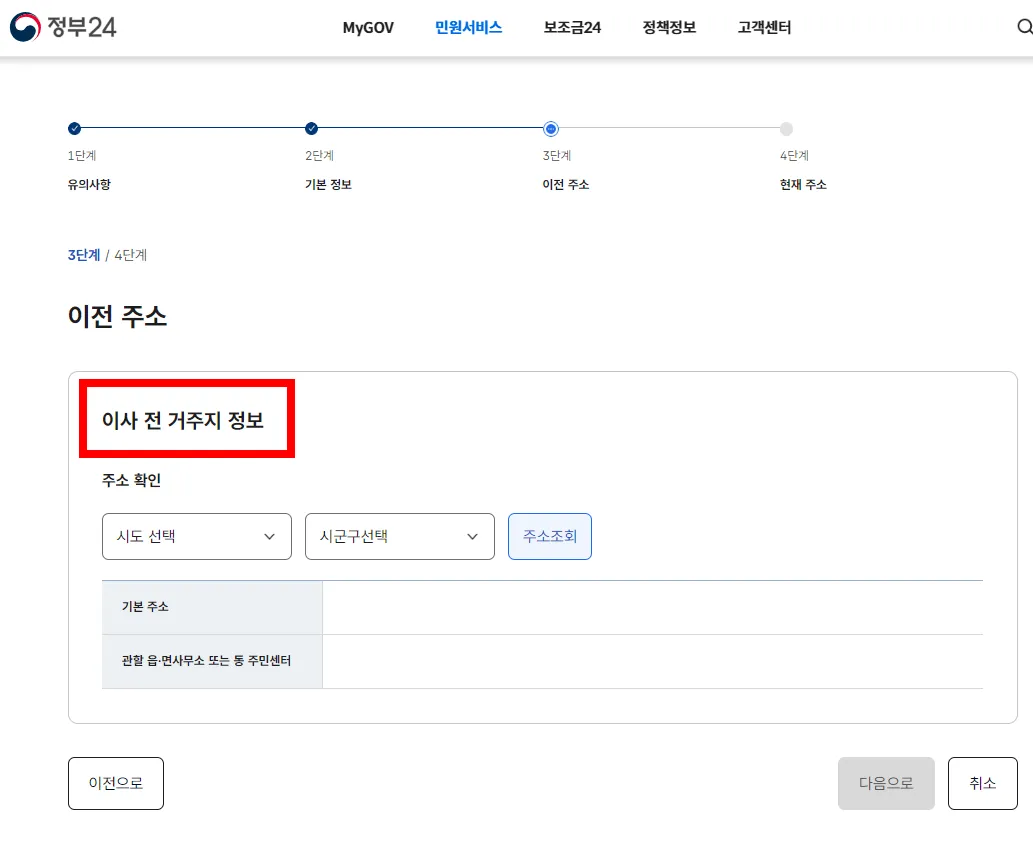Open the 보조금24 menu
Image resolution: width=1033 pixels, height=841 pixels.
[570, 28]
